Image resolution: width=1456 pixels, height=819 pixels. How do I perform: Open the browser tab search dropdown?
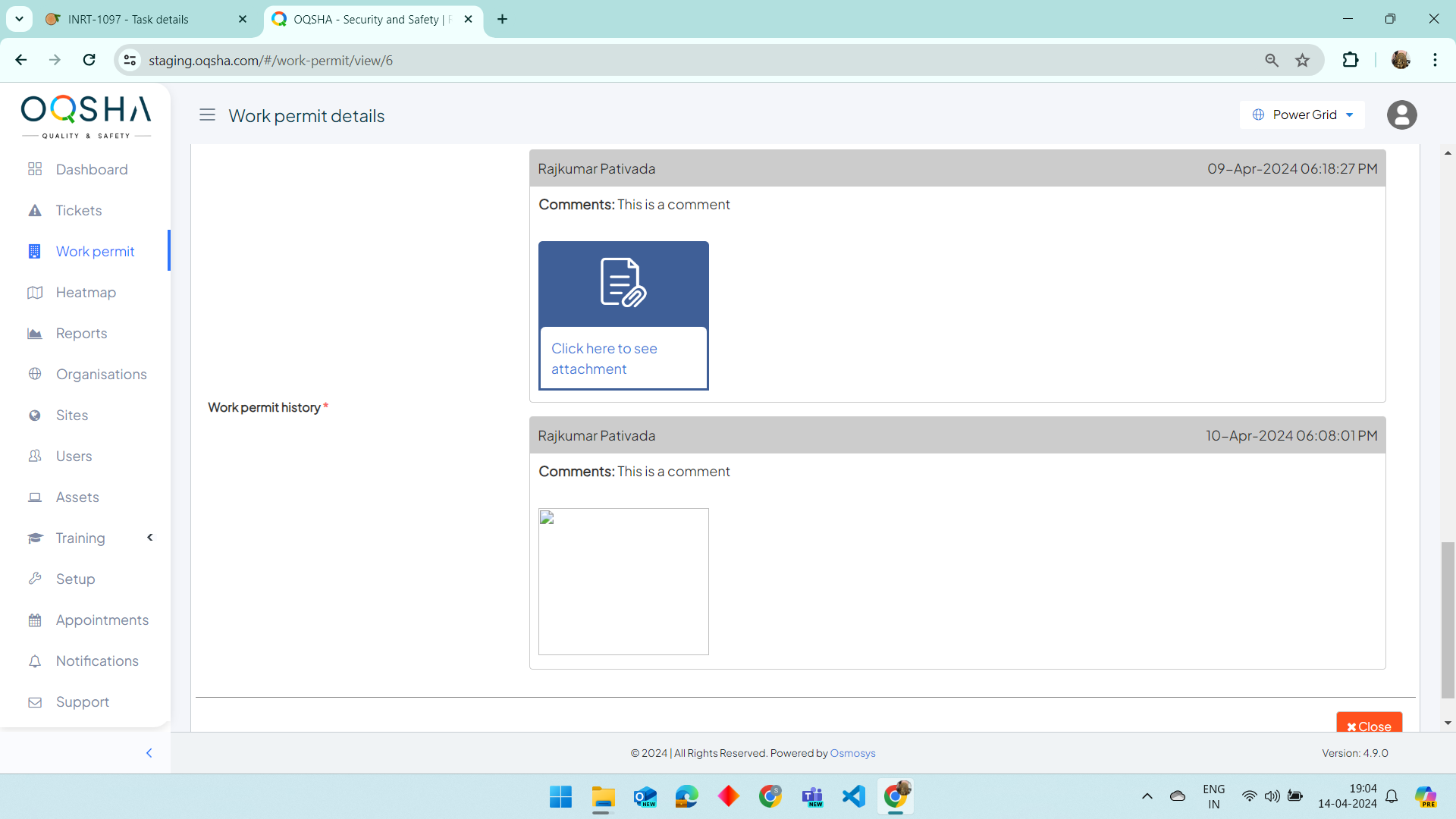[x=19, y=19]
